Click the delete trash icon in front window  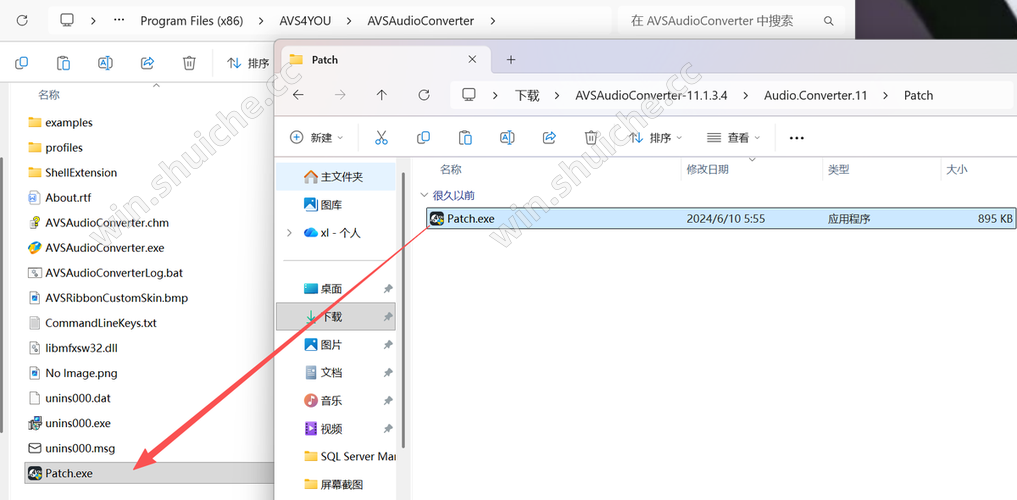(x=591, y=138)
